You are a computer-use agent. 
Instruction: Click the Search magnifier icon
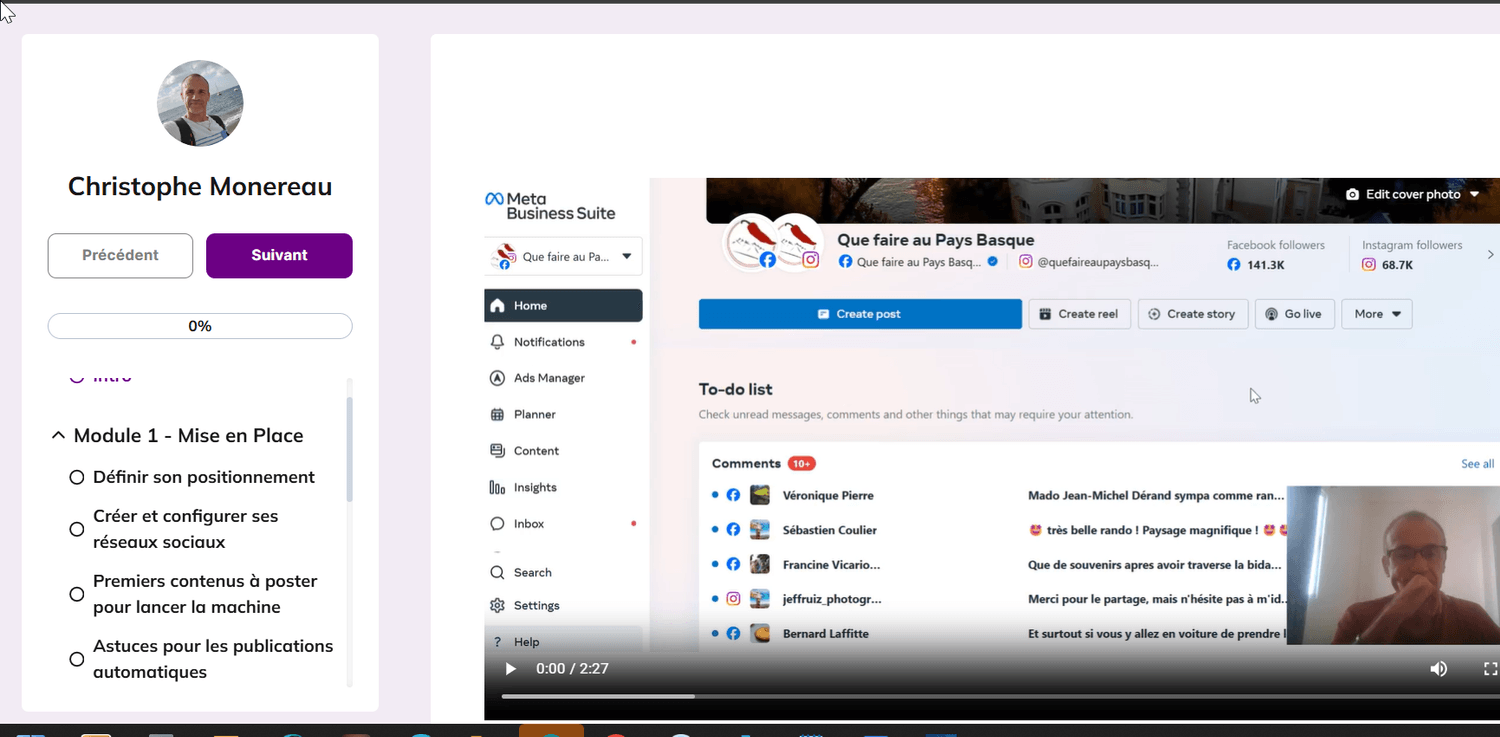pyautogui.click(x=497, y=573)
